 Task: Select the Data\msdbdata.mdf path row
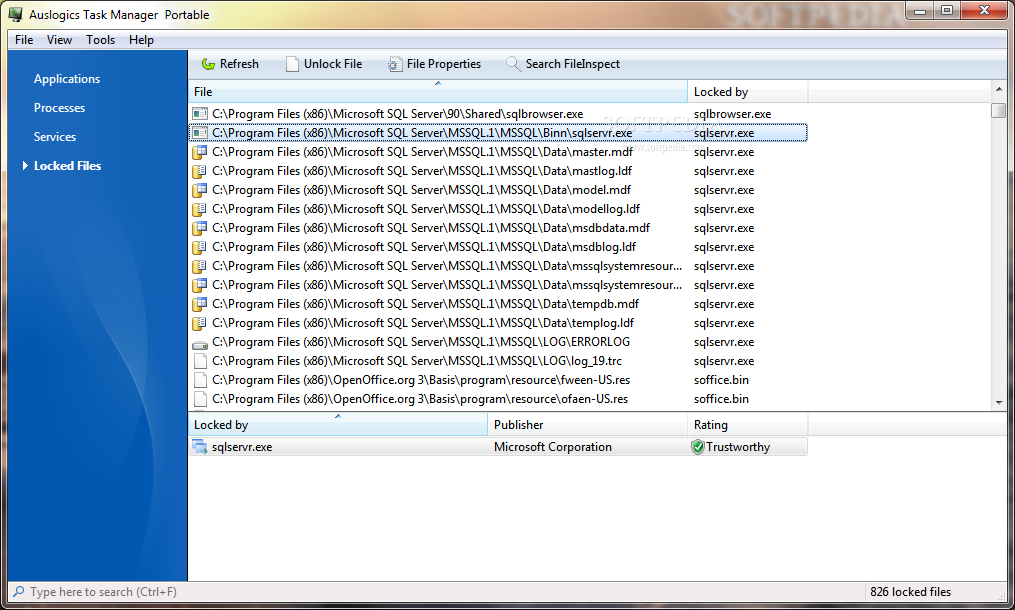(498, 228)
